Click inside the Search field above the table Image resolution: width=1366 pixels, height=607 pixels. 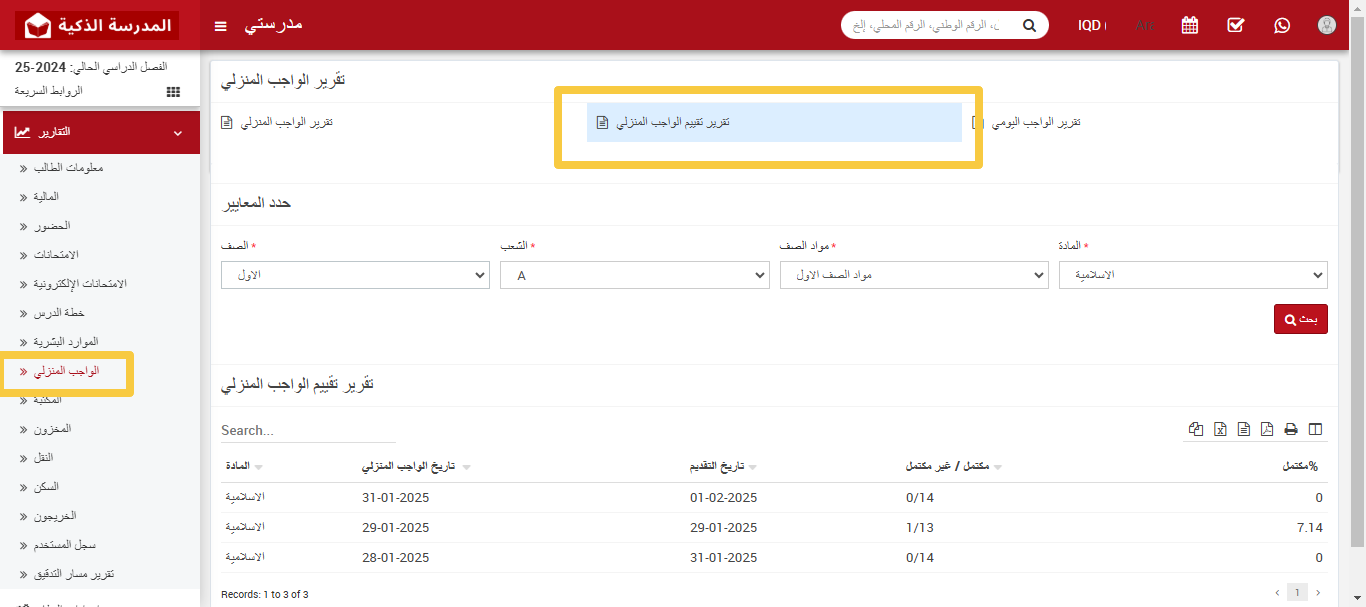[300, 431]
